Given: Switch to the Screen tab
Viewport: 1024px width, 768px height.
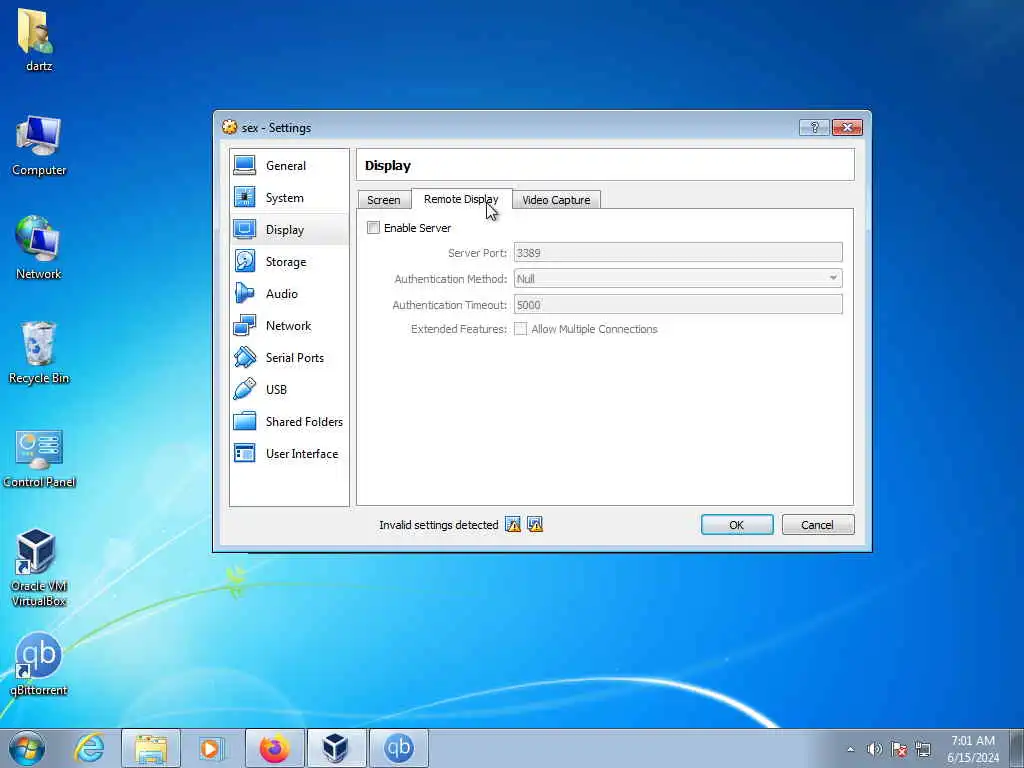Looking at the screenshot, I should (x=383, y=200).
